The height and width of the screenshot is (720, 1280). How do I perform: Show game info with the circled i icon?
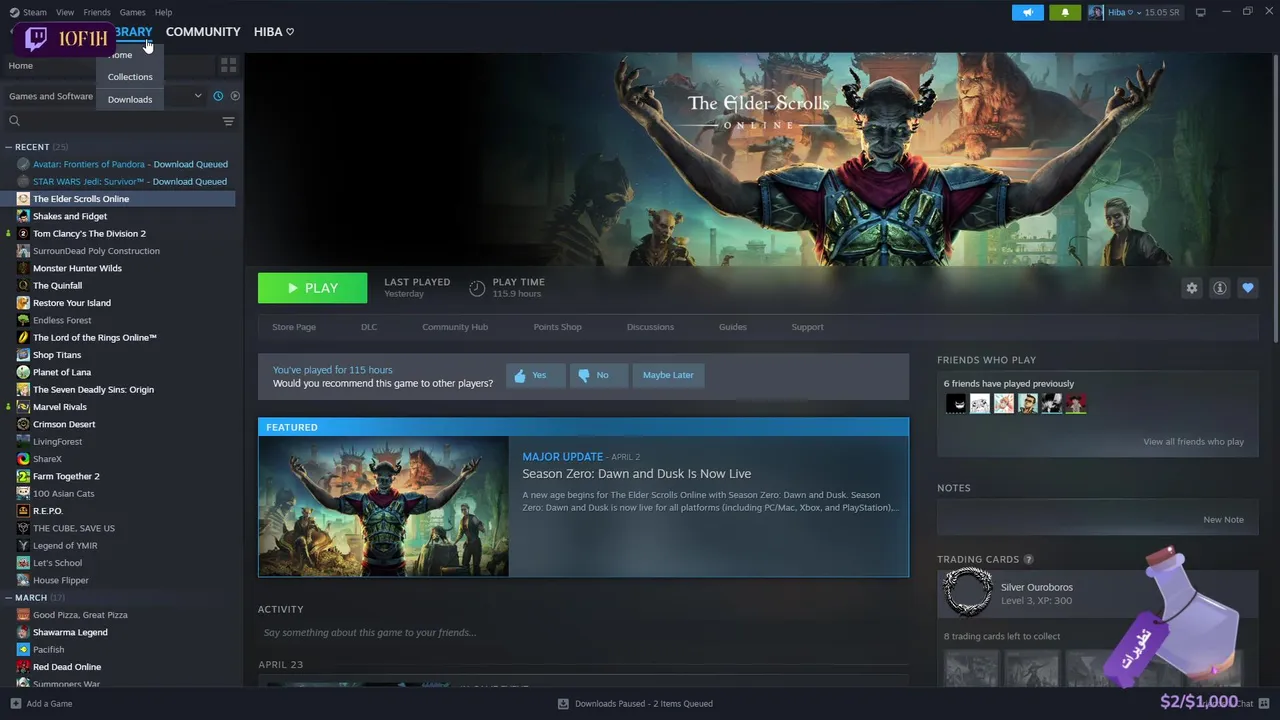[x=1220, y=288]
